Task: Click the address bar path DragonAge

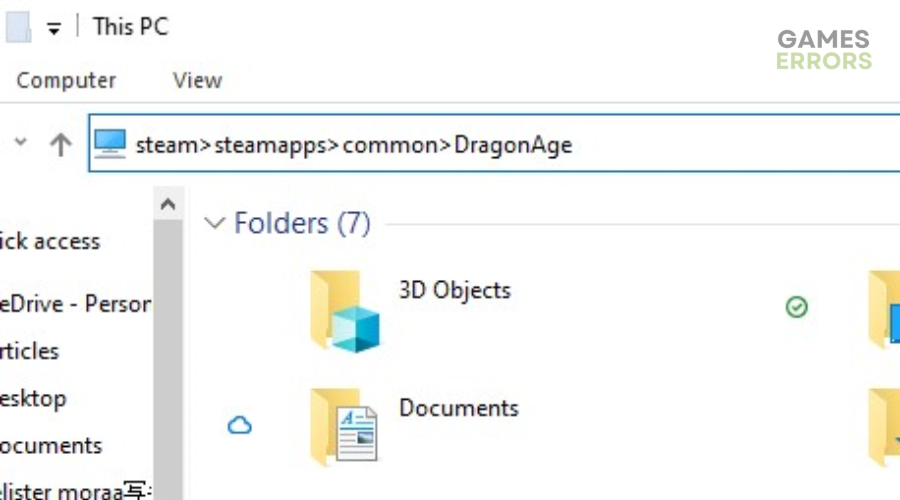Action: pyautogui.click(x=513, y=145)
